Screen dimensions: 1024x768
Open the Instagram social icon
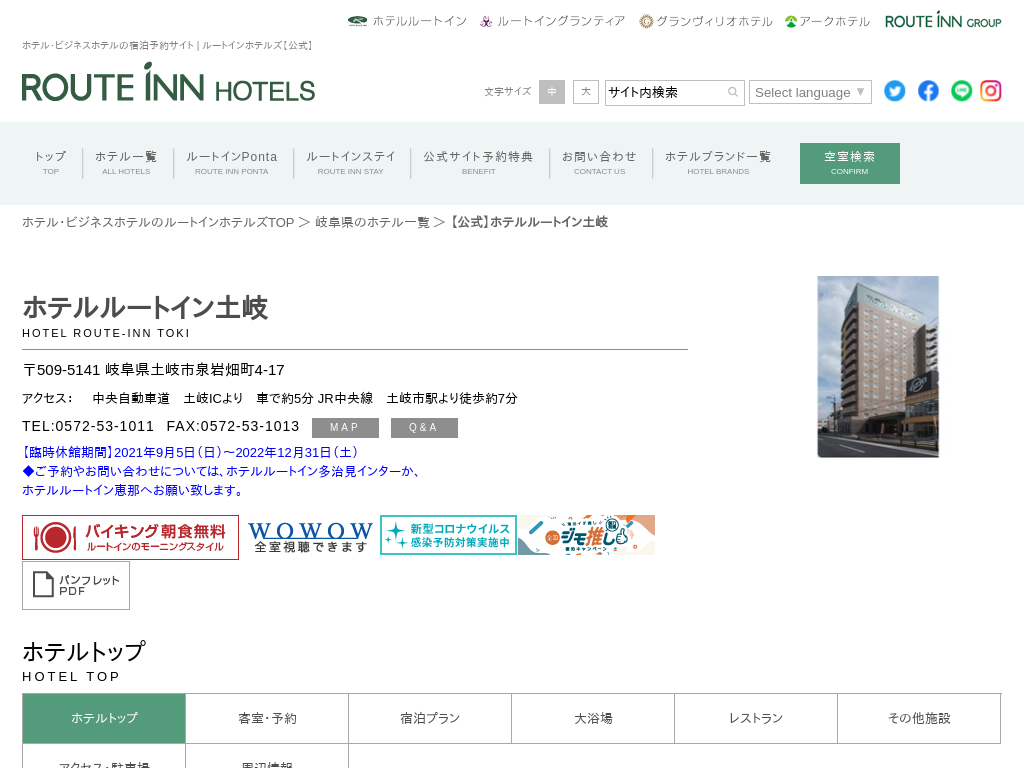[991, 91]
